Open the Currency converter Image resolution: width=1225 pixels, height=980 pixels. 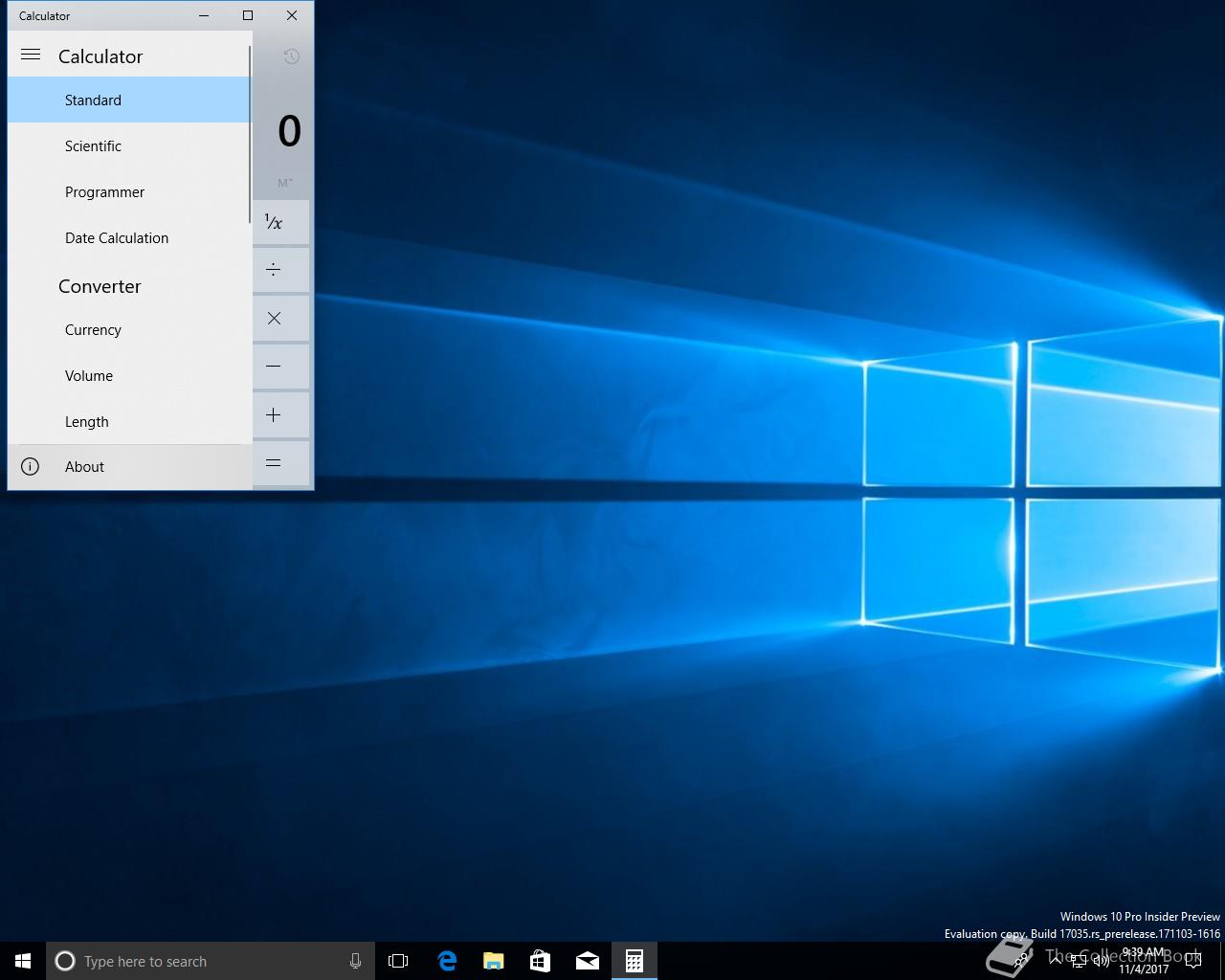pos(129,329)
